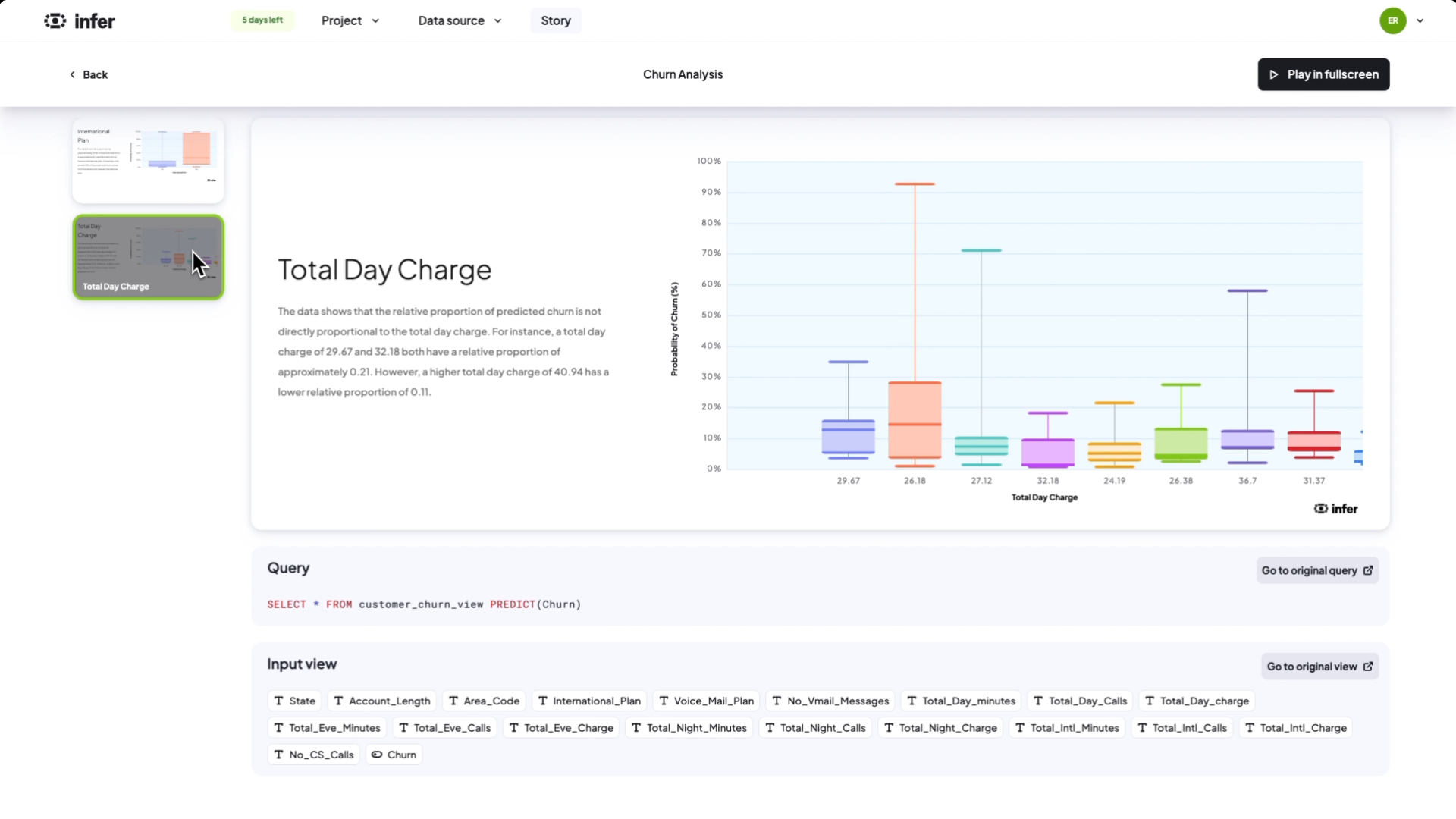
Task: Open the Story tab
Action: (555, 21)
